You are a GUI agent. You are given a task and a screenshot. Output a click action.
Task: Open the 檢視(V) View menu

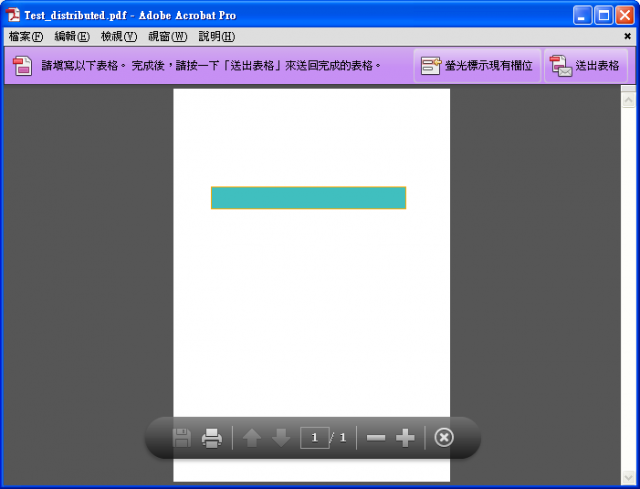point(119,37)
